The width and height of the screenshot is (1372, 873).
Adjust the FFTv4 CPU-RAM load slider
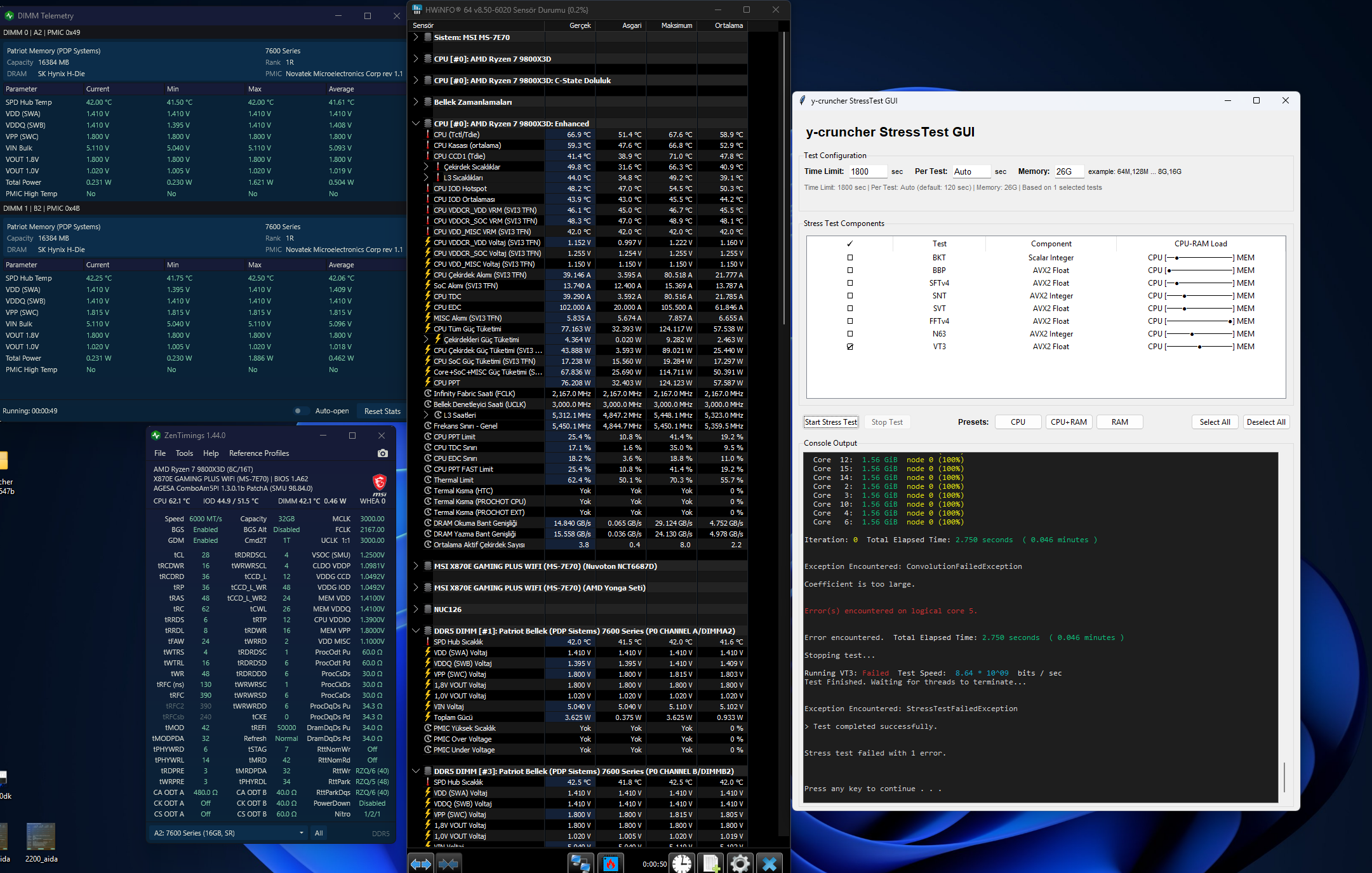click(x=1200, y=321)
